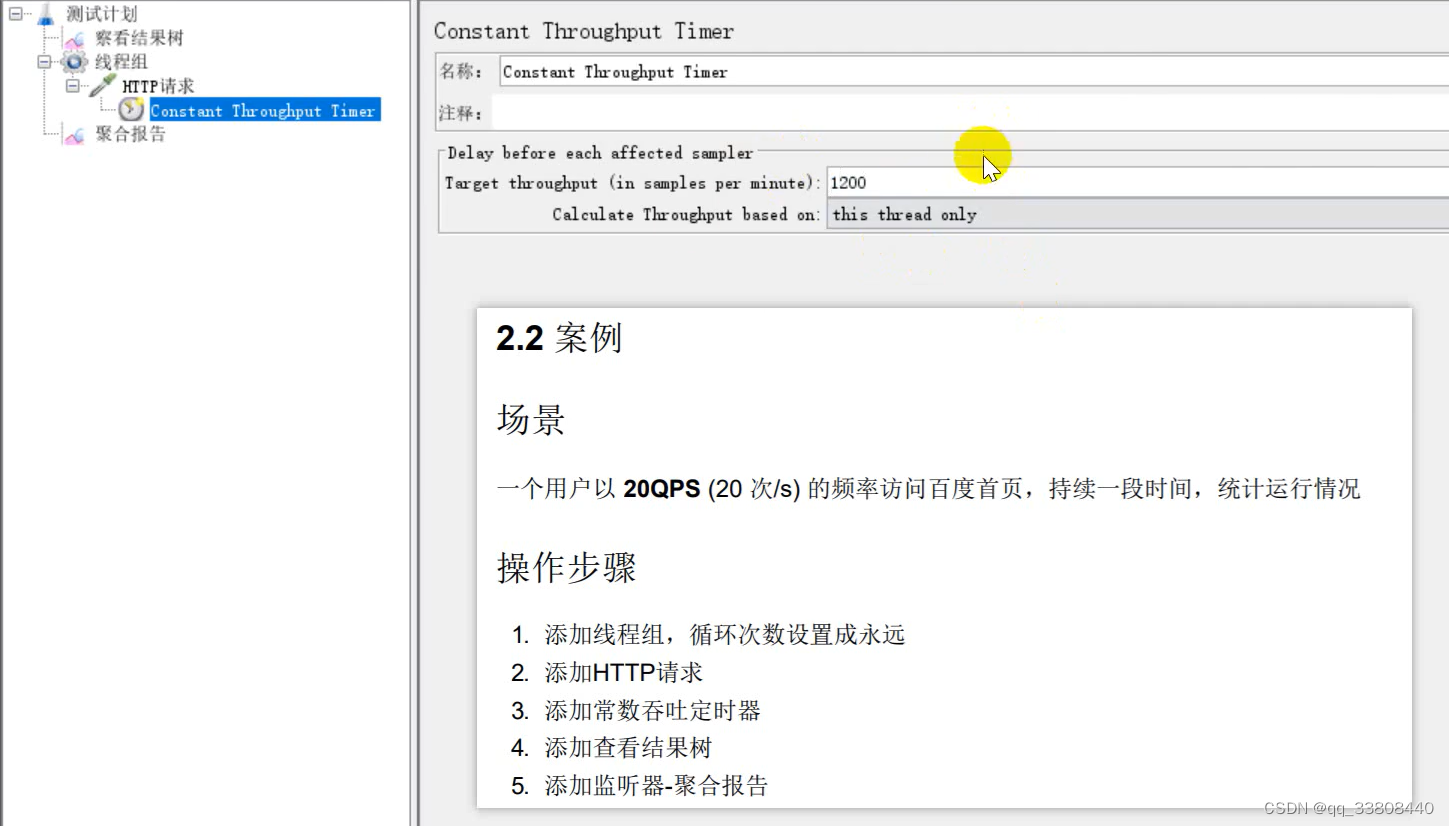This screenshot has width=1449, height=826.
Task: Click the 20QPS scenario sentence
Action: 928,489
